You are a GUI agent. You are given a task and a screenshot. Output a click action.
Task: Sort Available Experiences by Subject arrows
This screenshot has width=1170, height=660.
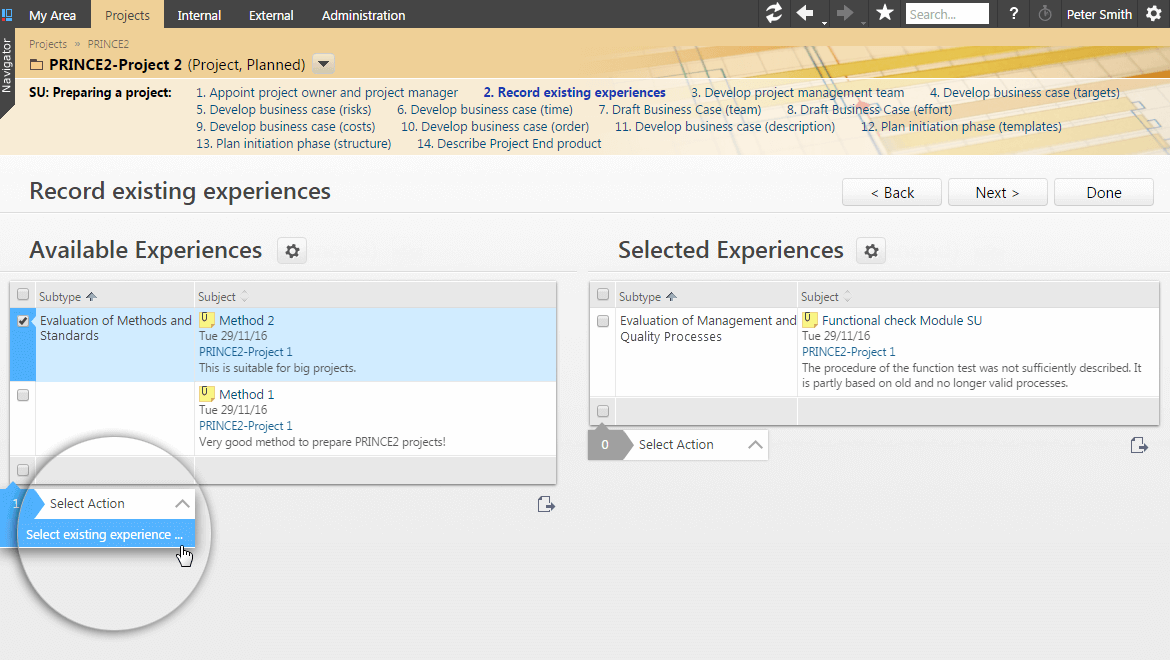pos(244,297)
